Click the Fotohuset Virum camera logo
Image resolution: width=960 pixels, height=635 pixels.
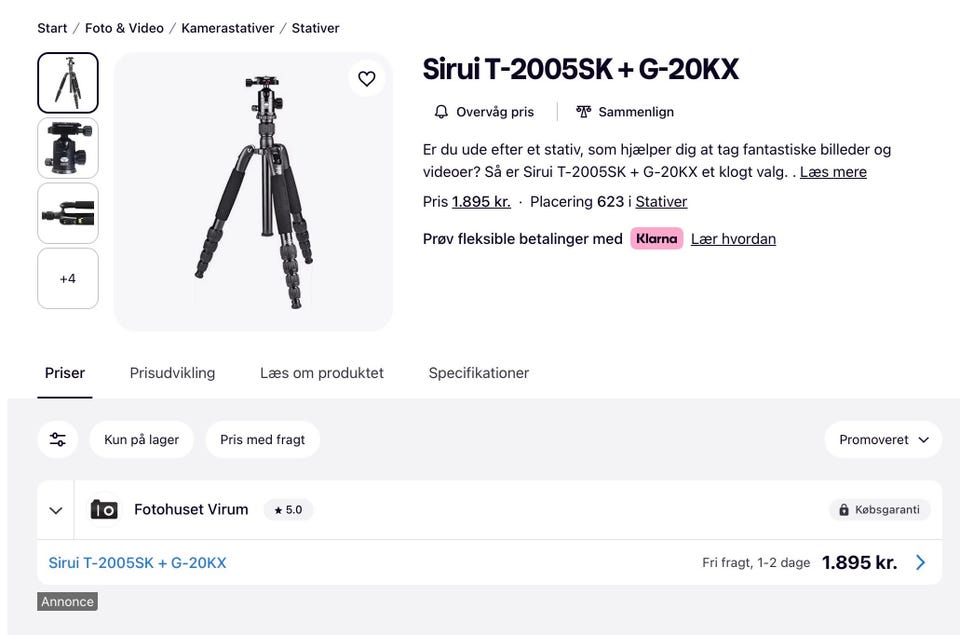click(104, 510)
